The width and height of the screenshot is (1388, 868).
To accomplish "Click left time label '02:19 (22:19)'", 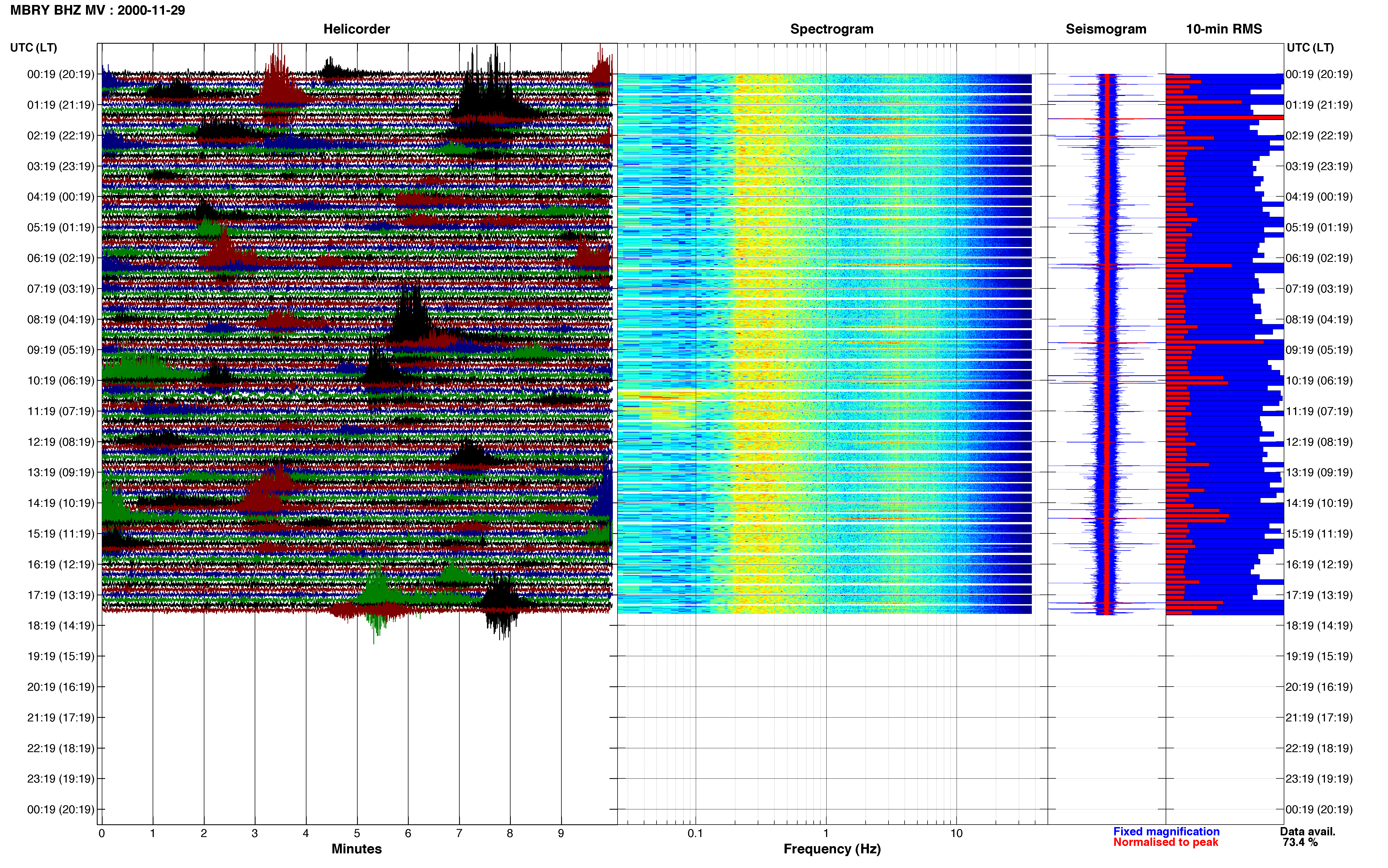I will pyautogui.click(x=61, y=135).
